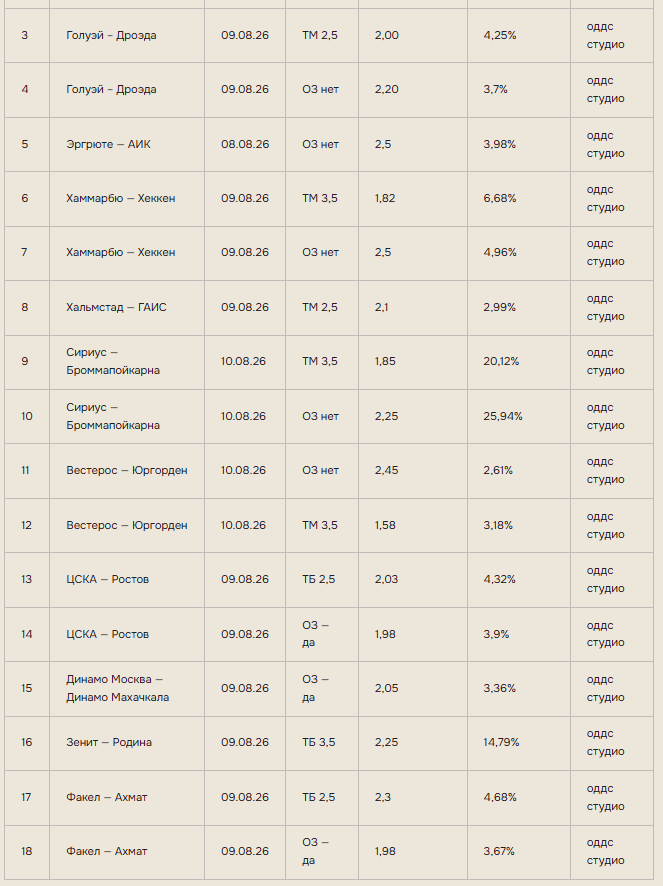
Task: Click row number 13
Action: pos(27,579)
